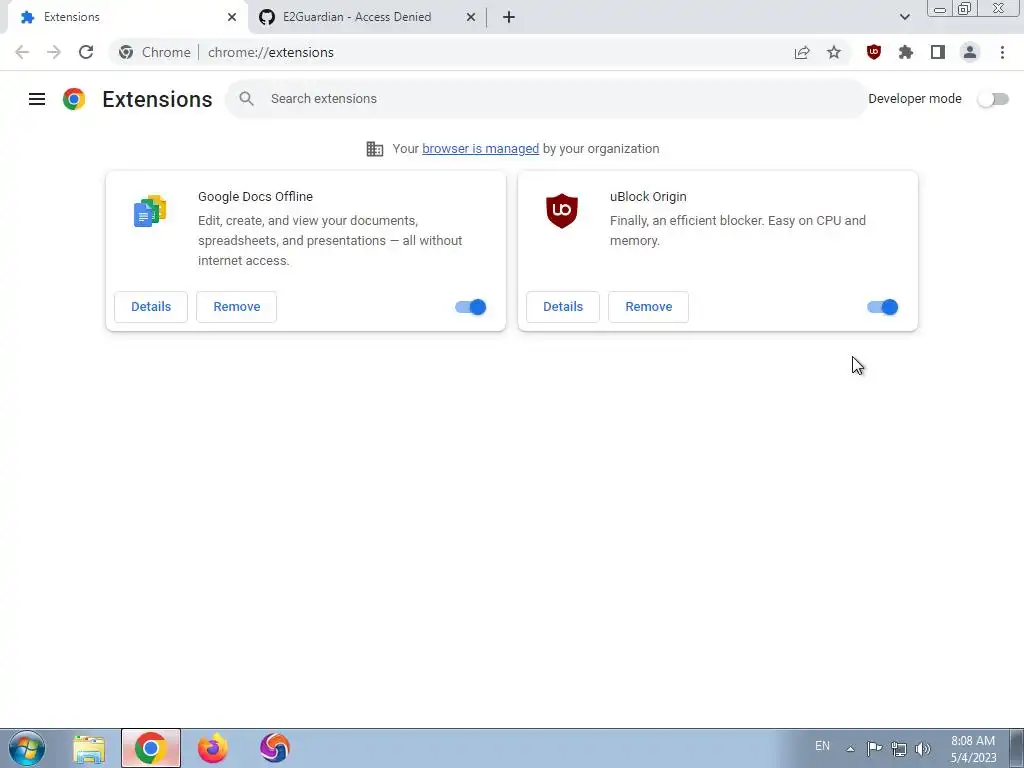Remove the Google Docs Offline extension
1024x768 pixels.
point(236,307)
